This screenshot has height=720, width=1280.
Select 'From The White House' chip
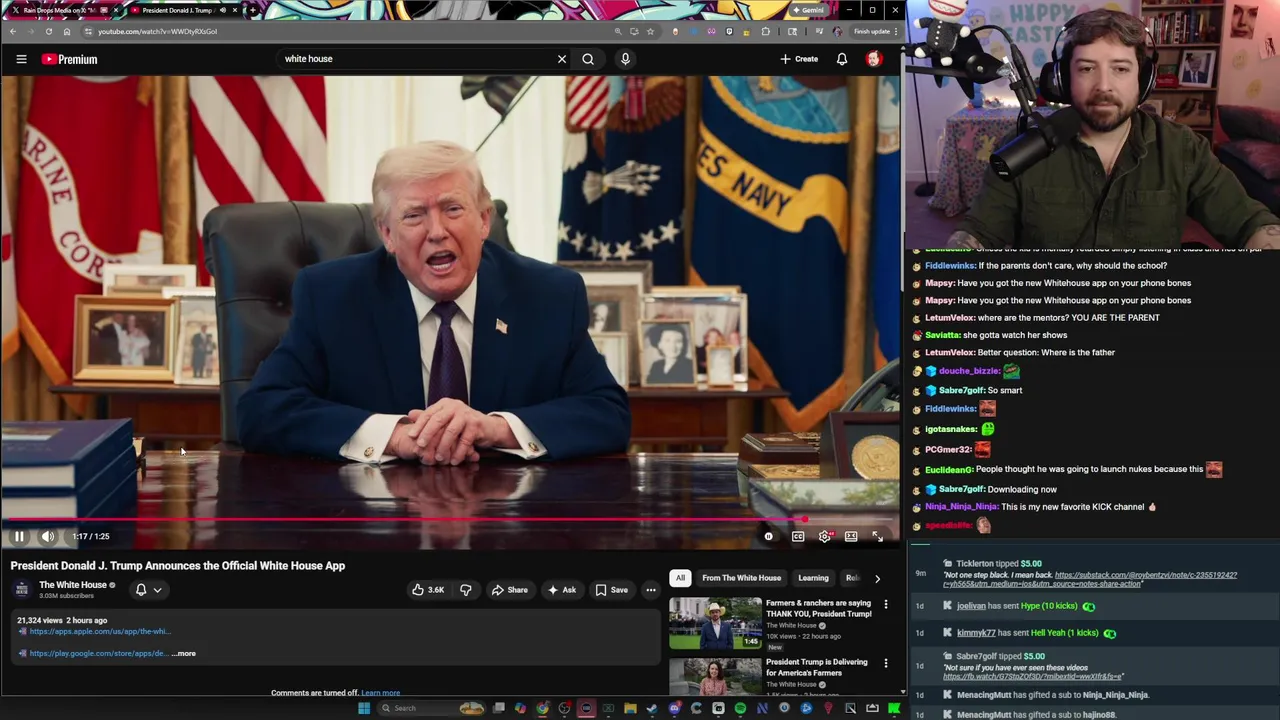pyautogui.click(x=741, y=578)
